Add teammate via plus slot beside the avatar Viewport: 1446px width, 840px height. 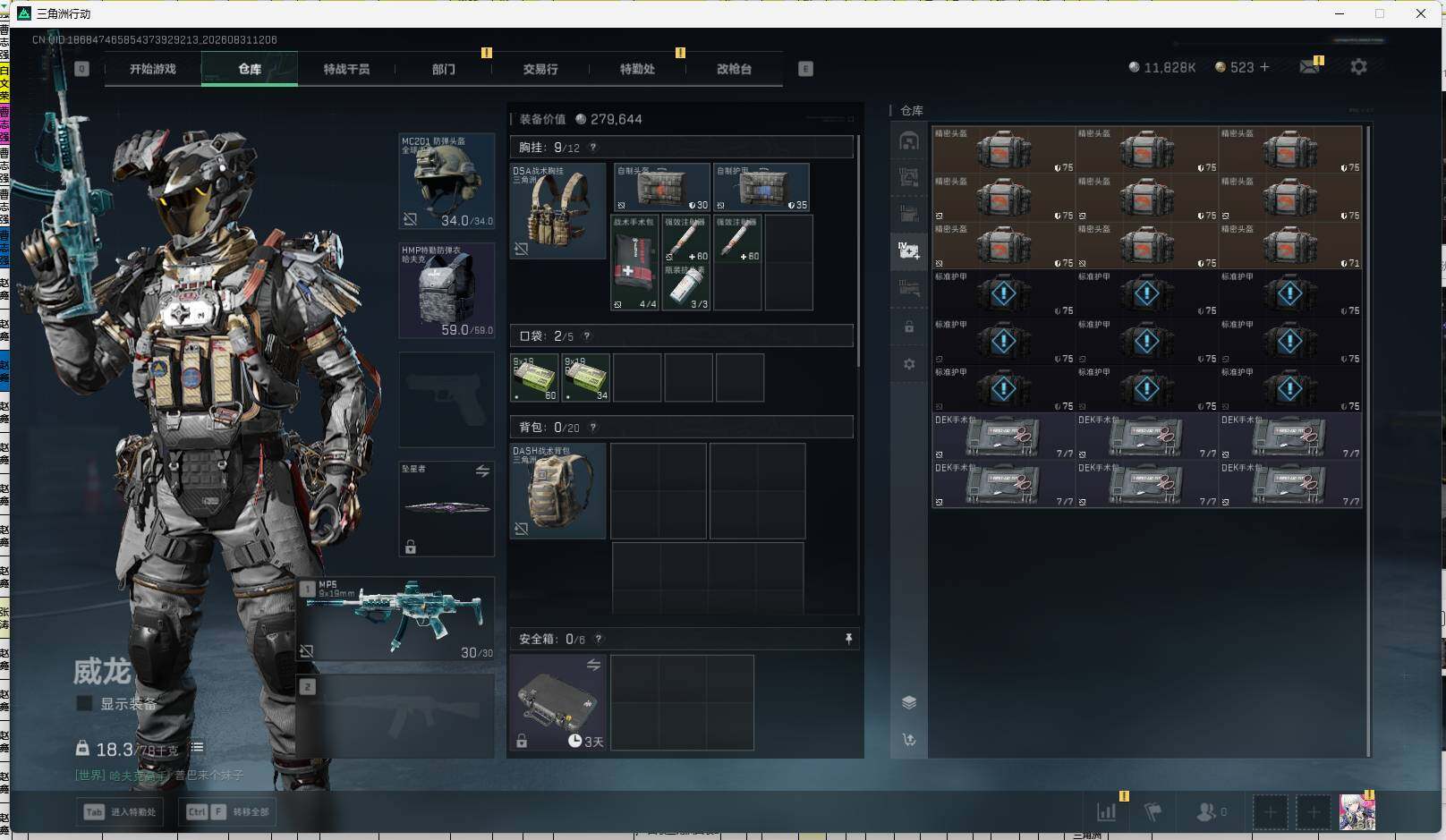[x=1313, y=811]
